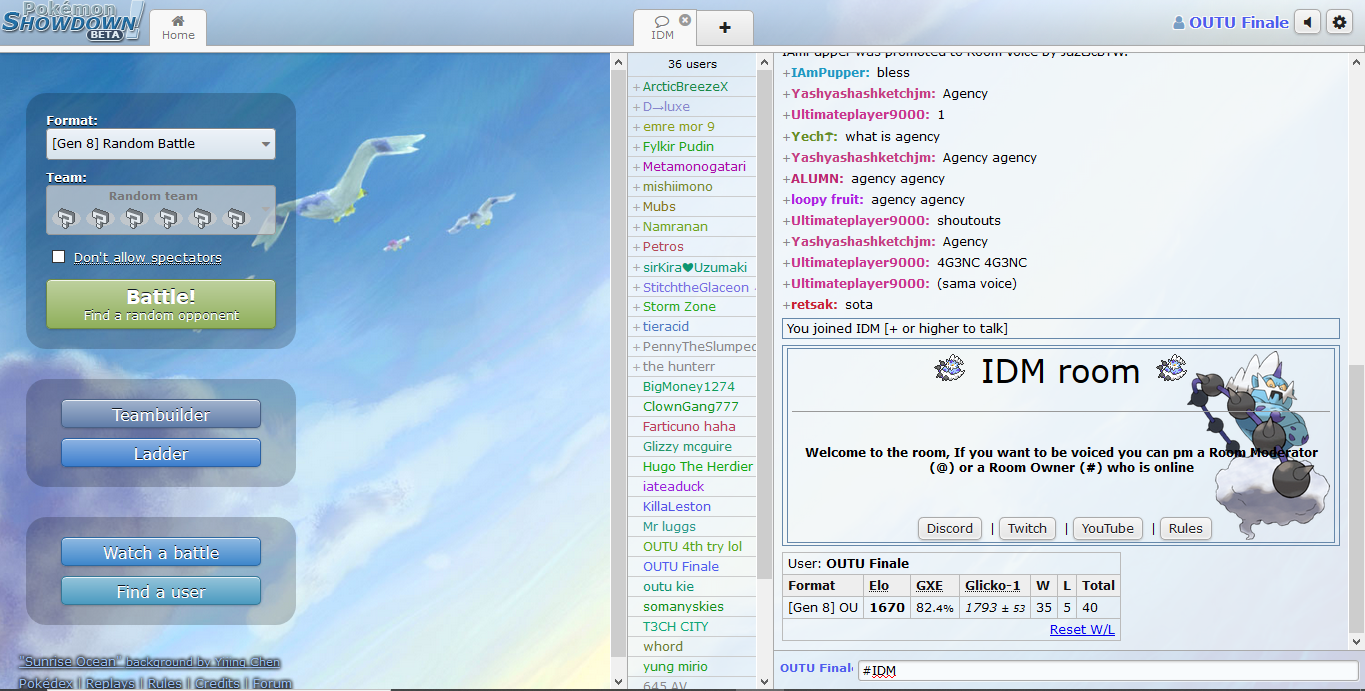Click the first random team Pokémon slot
This screenshot has width=1365, height=691.
66,217
